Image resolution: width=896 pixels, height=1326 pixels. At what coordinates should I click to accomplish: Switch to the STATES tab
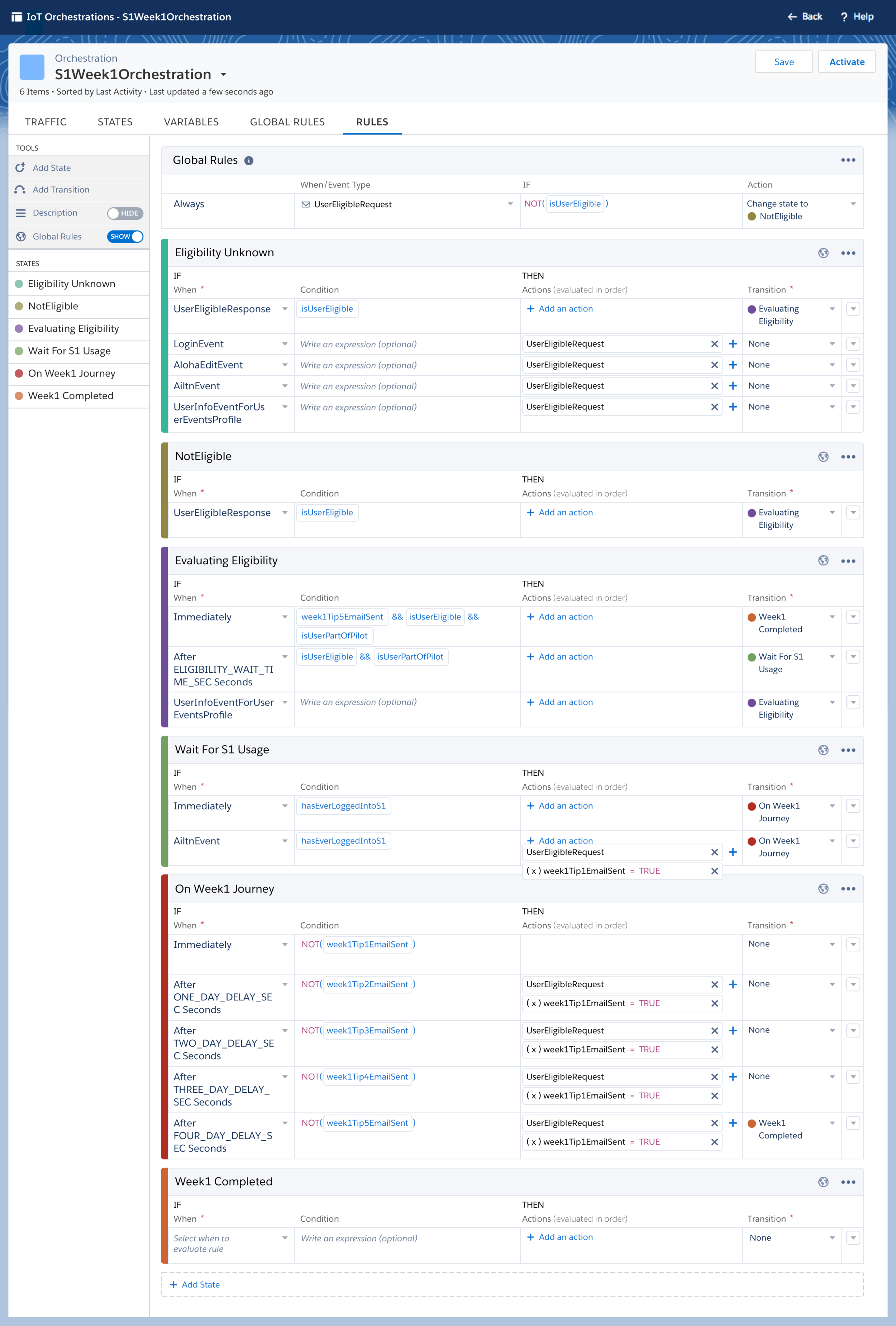click(115, 122)
